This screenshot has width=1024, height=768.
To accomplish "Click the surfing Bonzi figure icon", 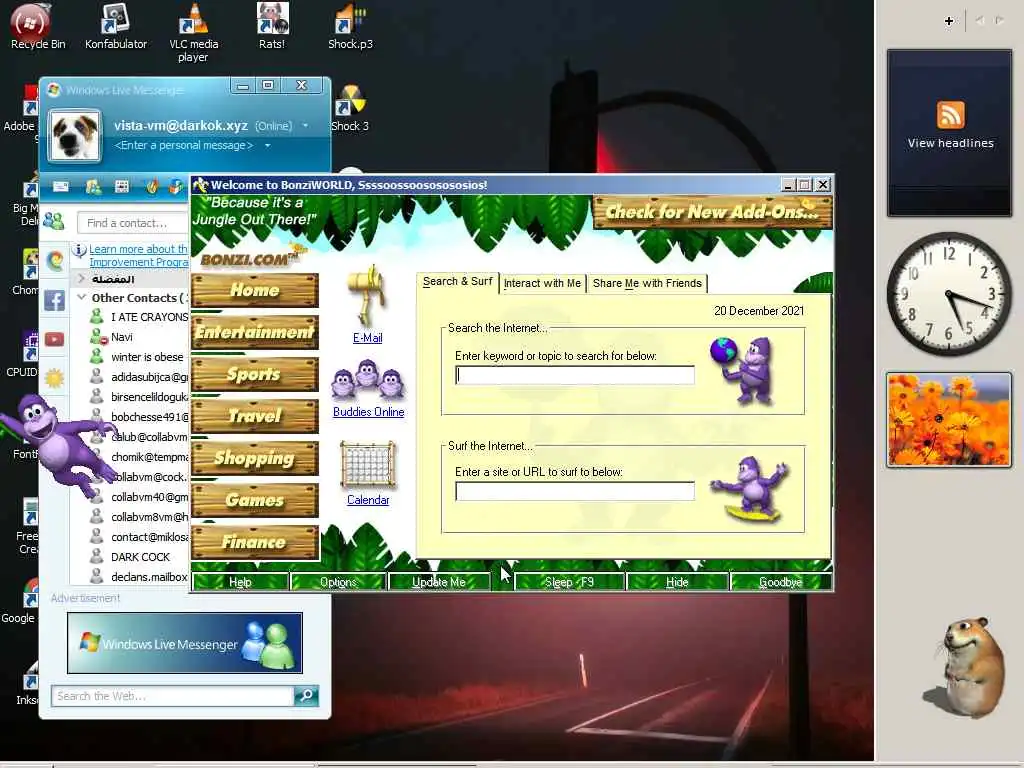I will pos(750,489).
